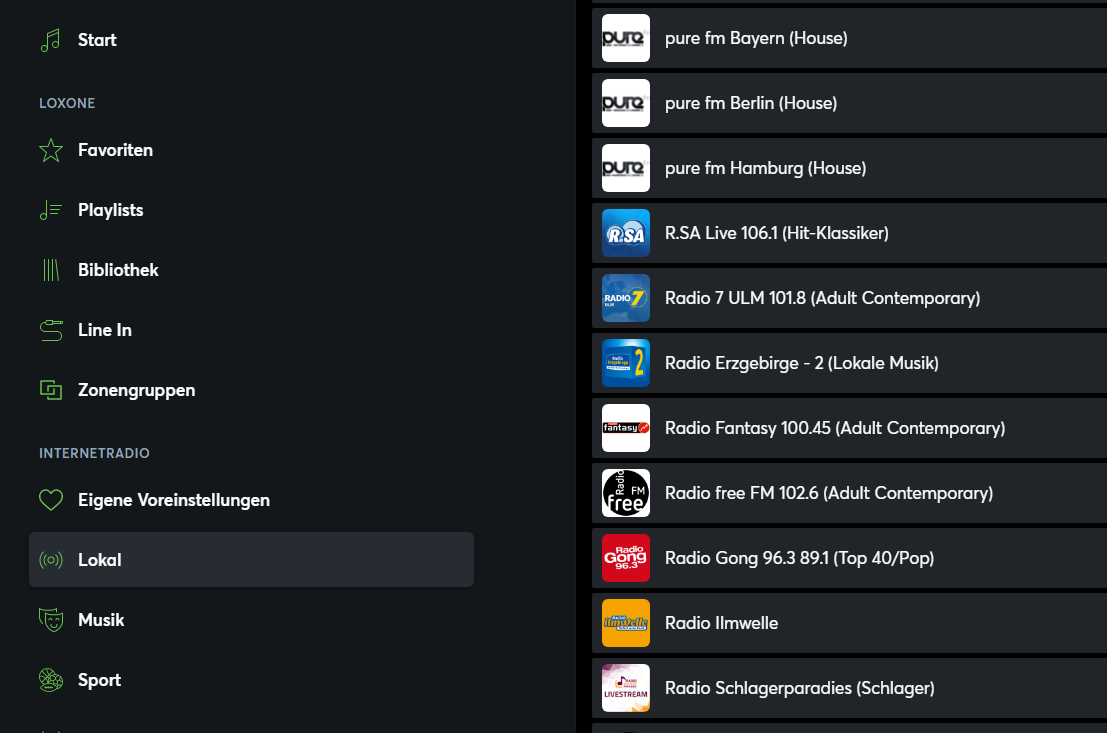The width and height of the screenshot is (1107, 733).
Task: Open Favoriten in the sidebar
Action: 251,150
